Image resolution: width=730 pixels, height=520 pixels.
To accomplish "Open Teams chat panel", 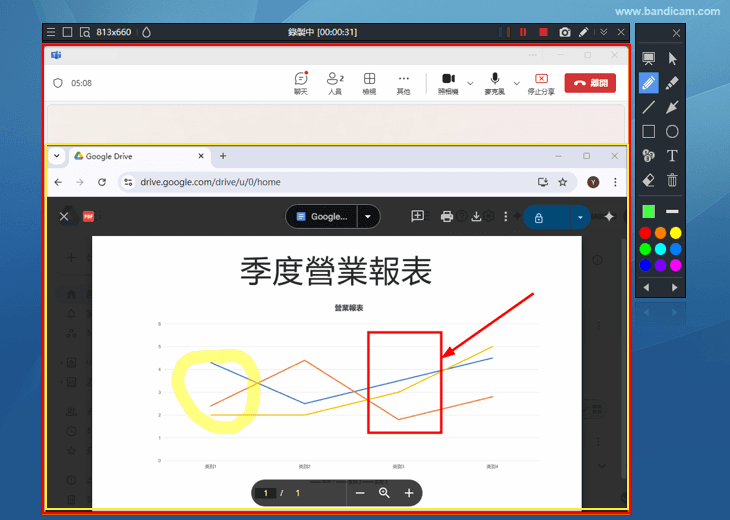I will point(301,83).
